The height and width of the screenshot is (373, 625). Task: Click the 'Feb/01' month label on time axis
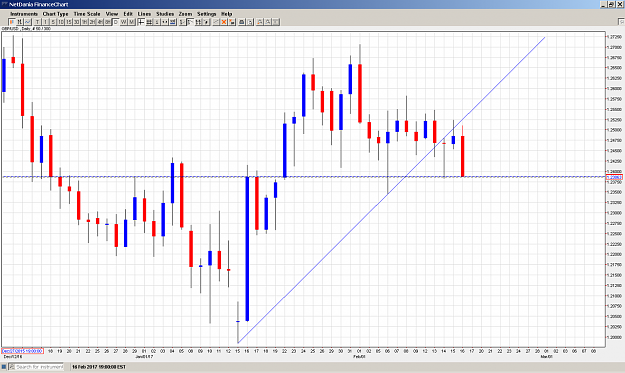pyautogui.click(x=359, y=357)
